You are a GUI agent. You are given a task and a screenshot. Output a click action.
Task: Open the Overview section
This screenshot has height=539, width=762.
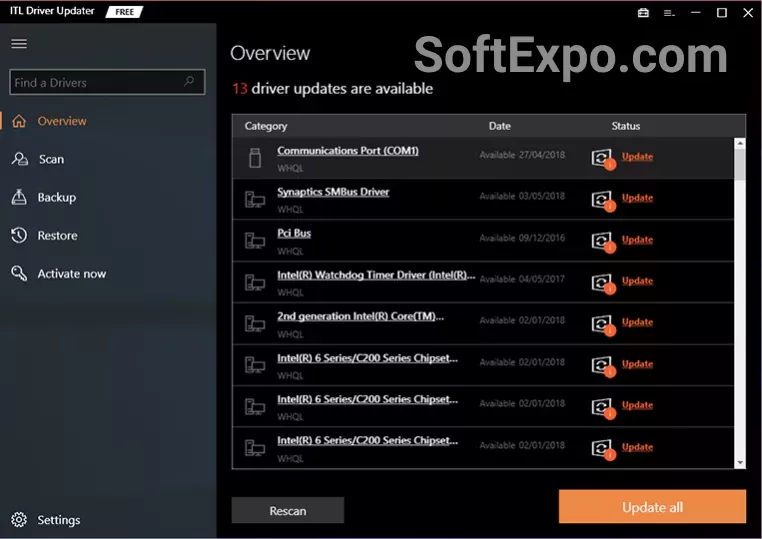pyautogui.click(x=62, y=121)
